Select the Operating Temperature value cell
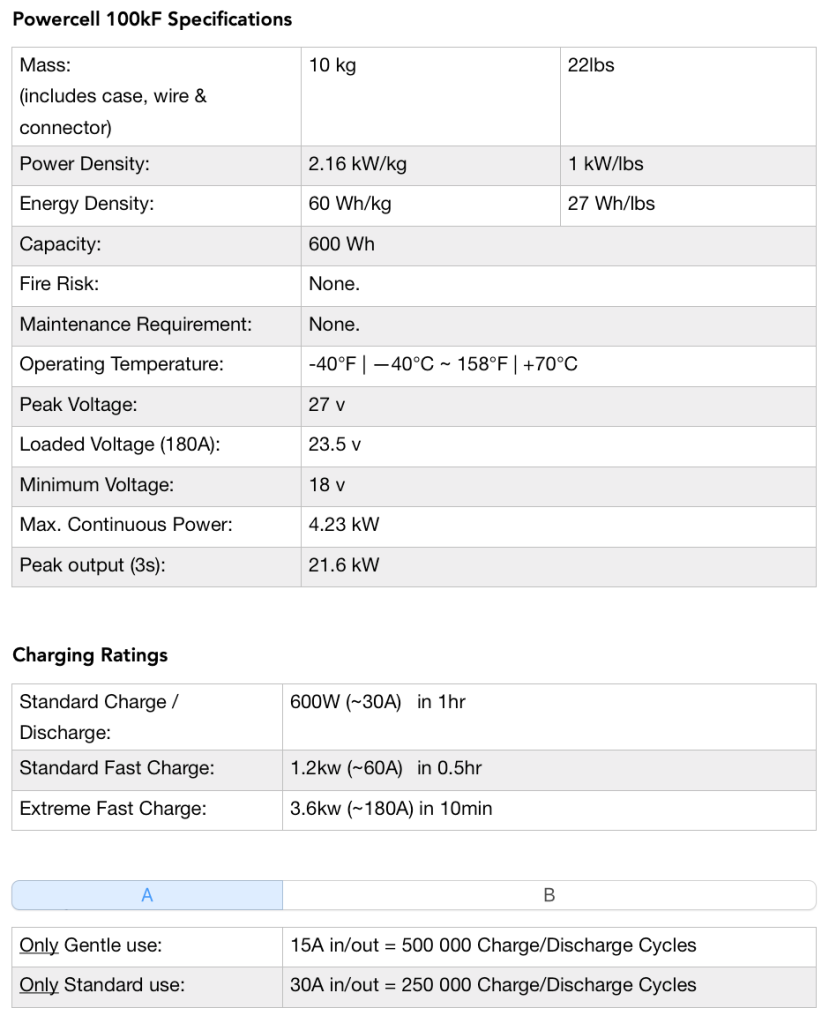 coord(442,365)
